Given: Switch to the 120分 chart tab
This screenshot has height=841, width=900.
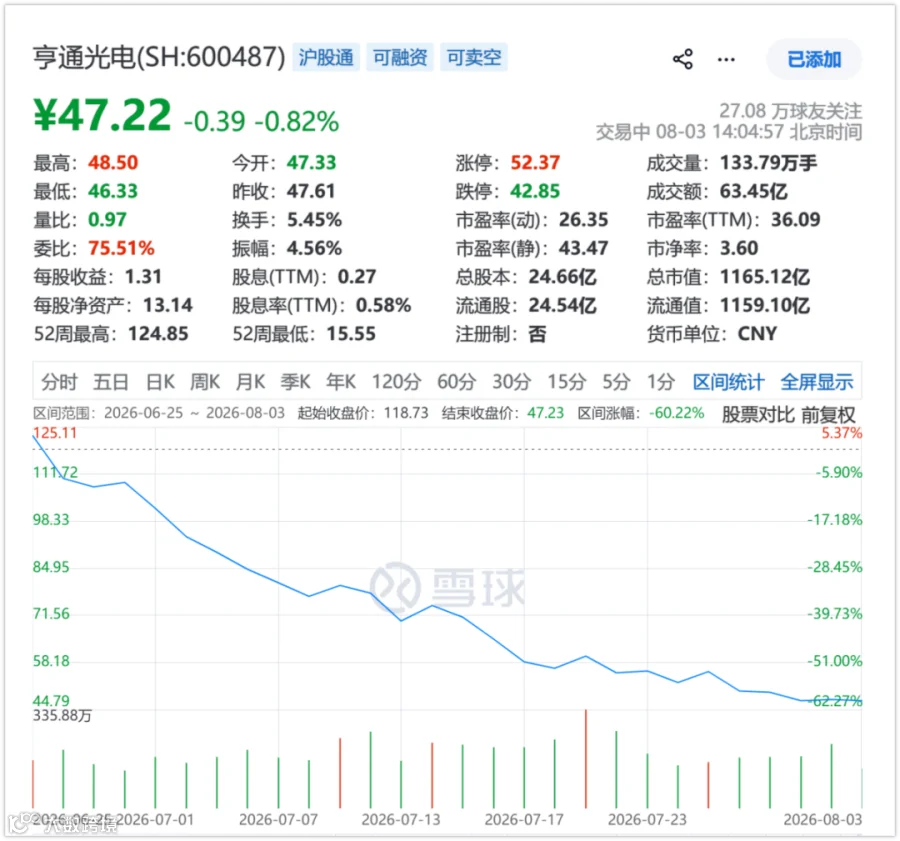Looking at the screenshot, I should (397, 382).
